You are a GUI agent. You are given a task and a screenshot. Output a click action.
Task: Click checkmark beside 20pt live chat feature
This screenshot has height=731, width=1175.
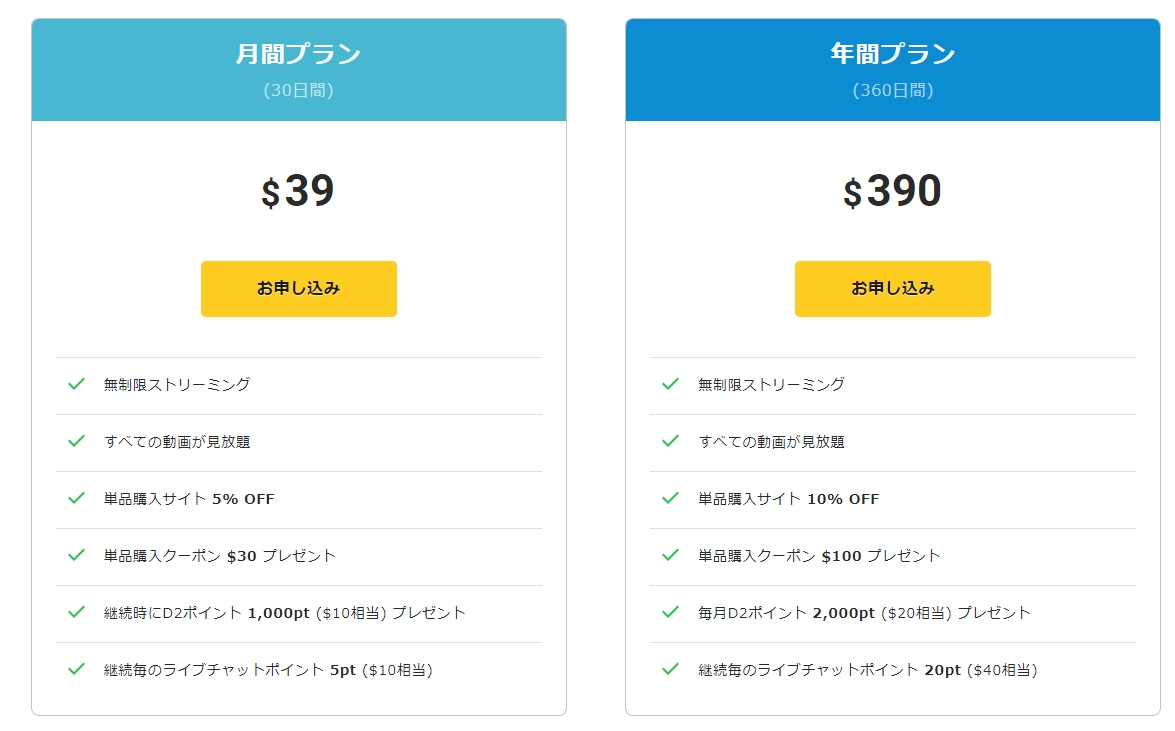(x=671, y=669)
